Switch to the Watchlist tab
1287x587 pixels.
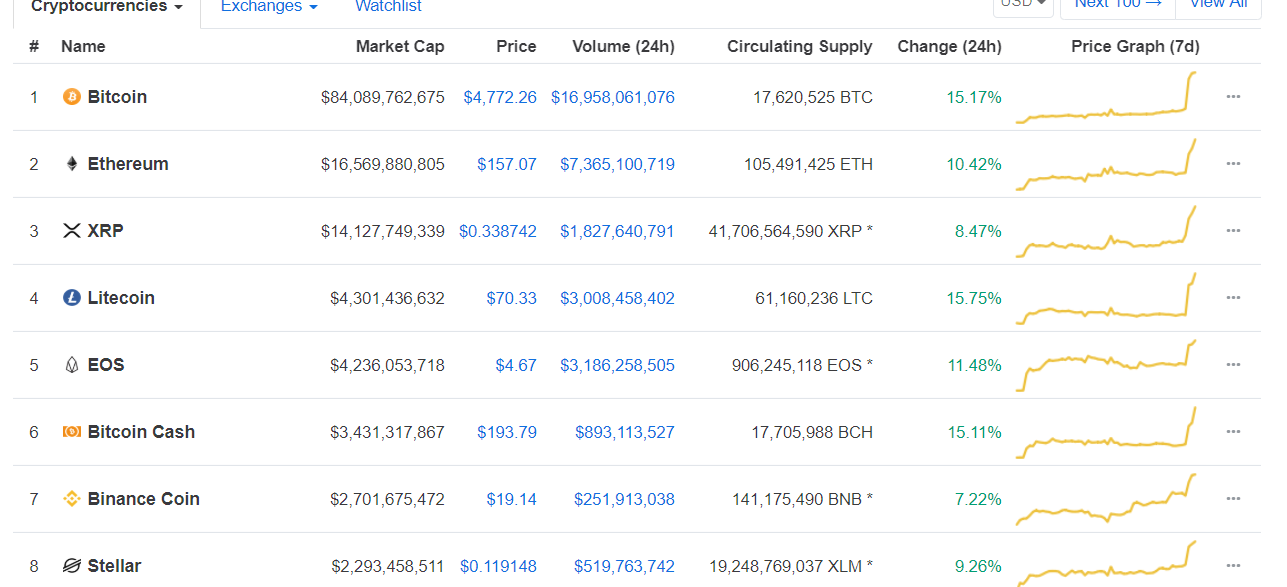point(388,7)
